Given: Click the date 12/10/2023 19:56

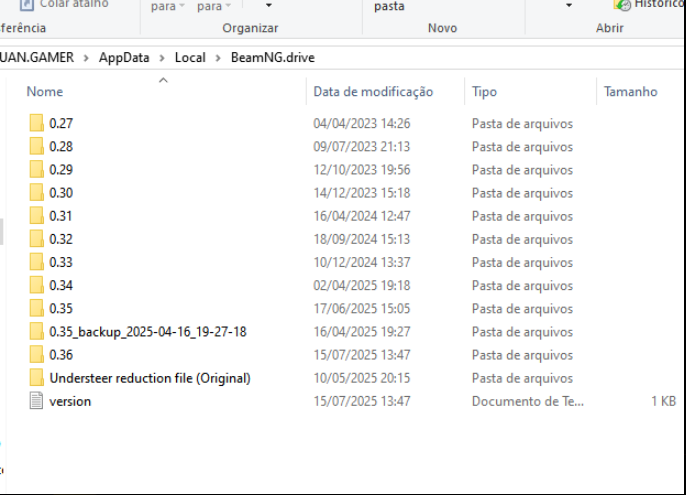Looking at the screenshot, I should [362, 170].
